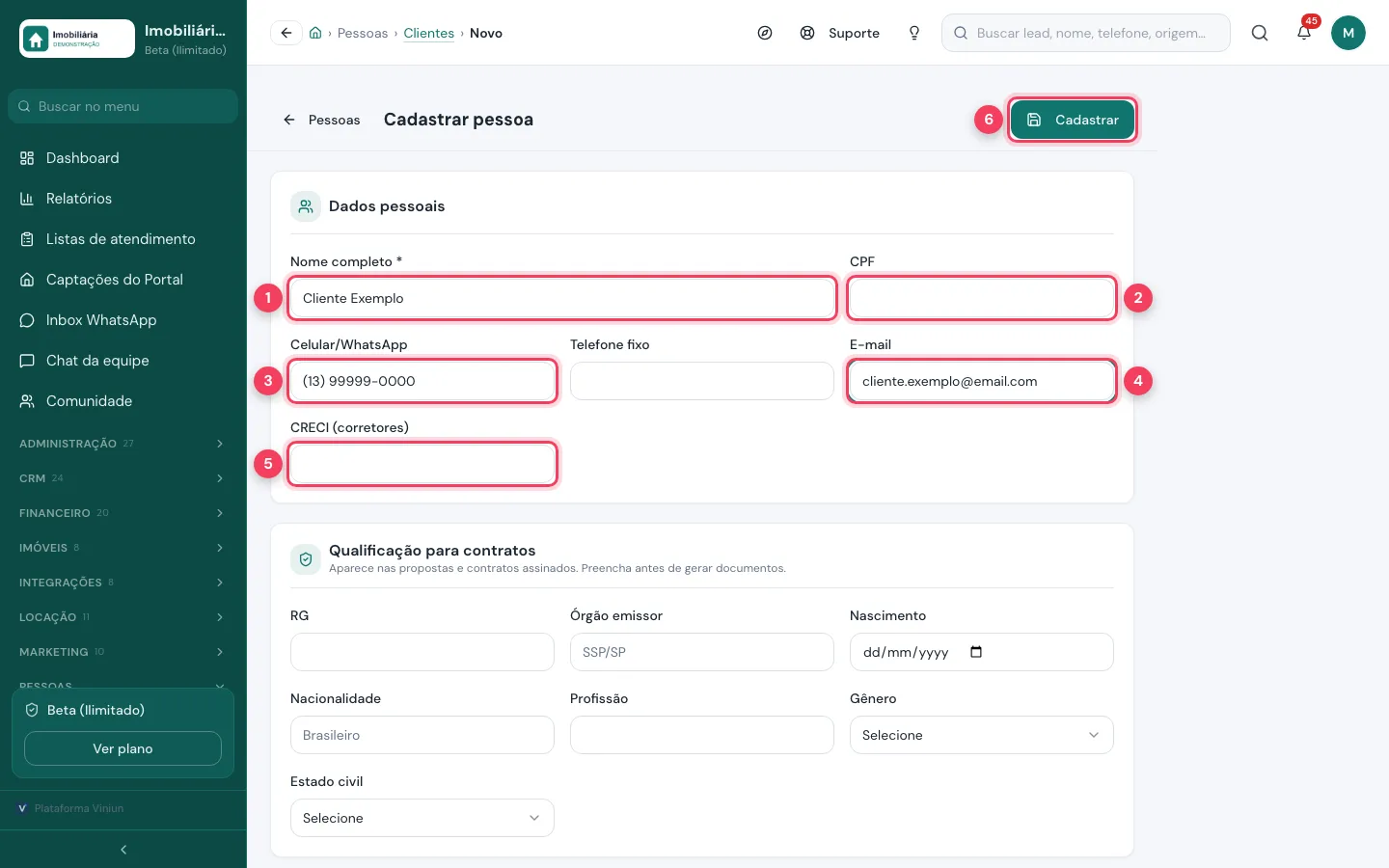Open Chat da equipe
Image resolution: width=1389 pixels, height=868 pixels.
[x=123, y=361]
